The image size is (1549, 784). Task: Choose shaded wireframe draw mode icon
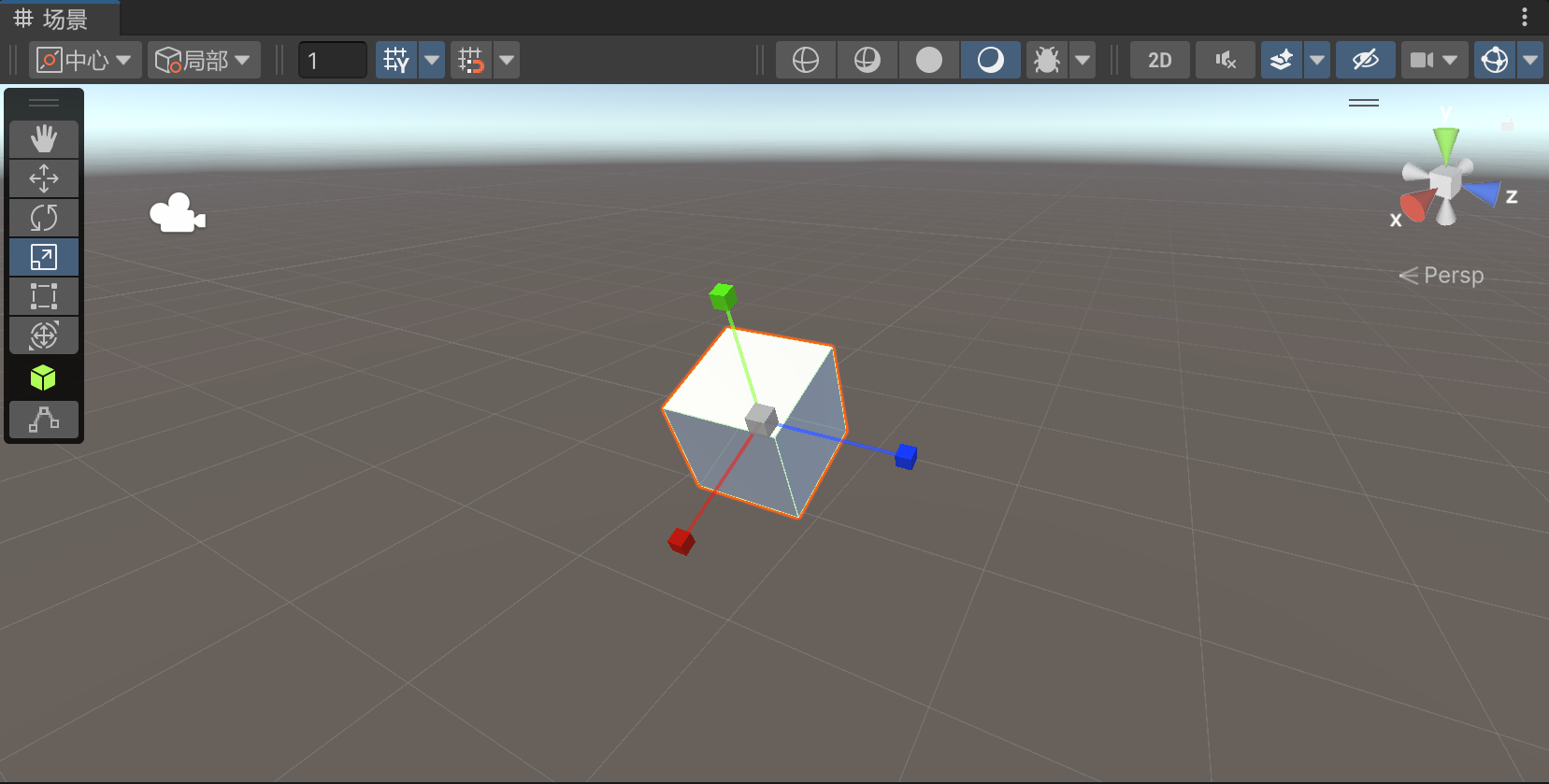click(868, 60)
